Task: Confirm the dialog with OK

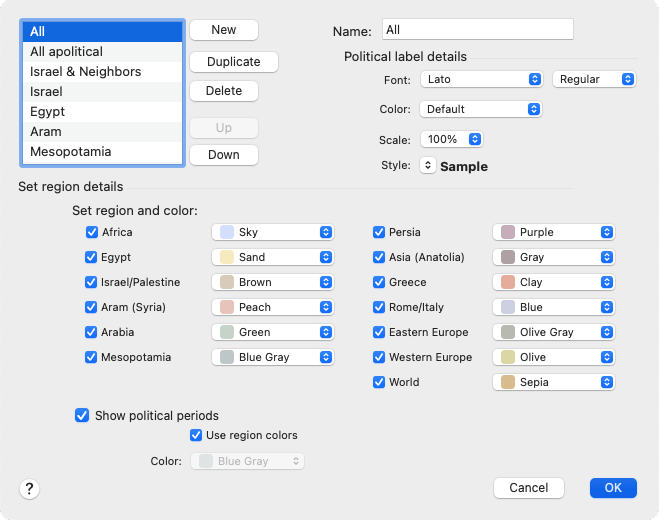Action: [x=613, y=488]
